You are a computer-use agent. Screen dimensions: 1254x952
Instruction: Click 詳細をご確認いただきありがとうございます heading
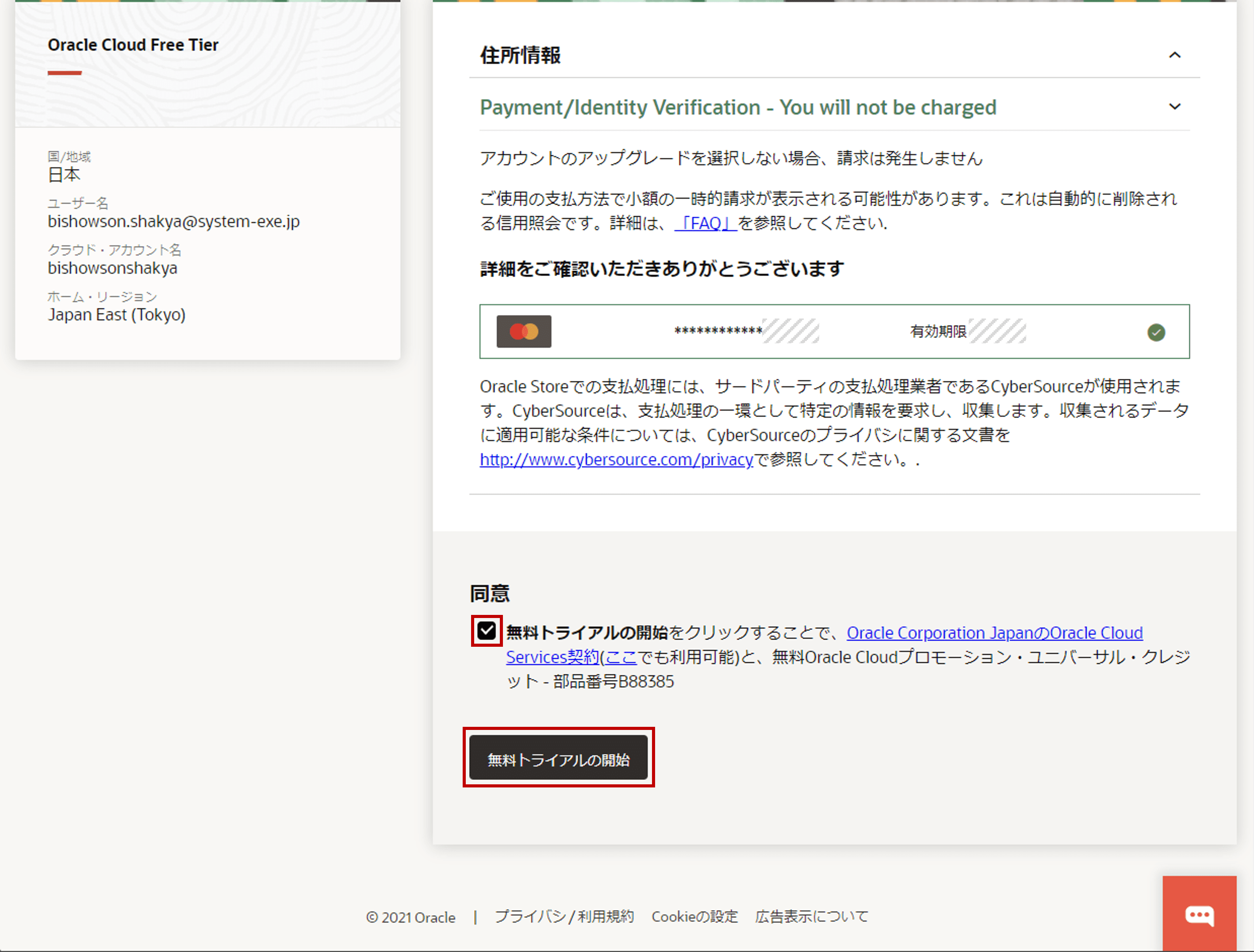[662, 269]
